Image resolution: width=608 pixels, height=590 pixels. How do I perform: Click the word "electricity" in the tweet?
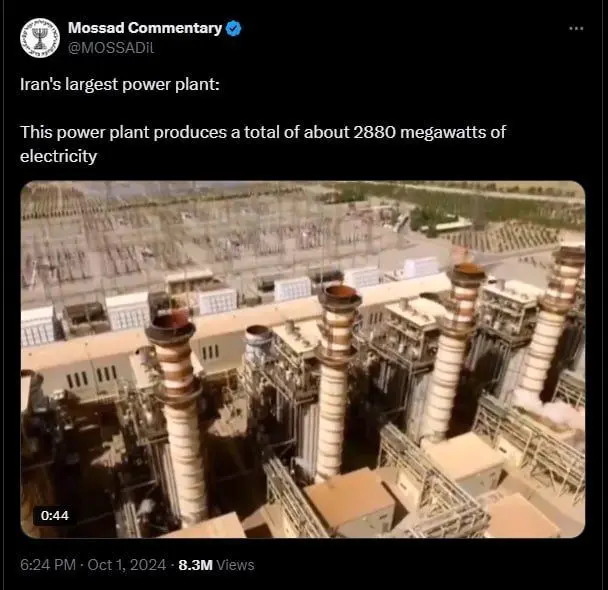tap(58, 156)
